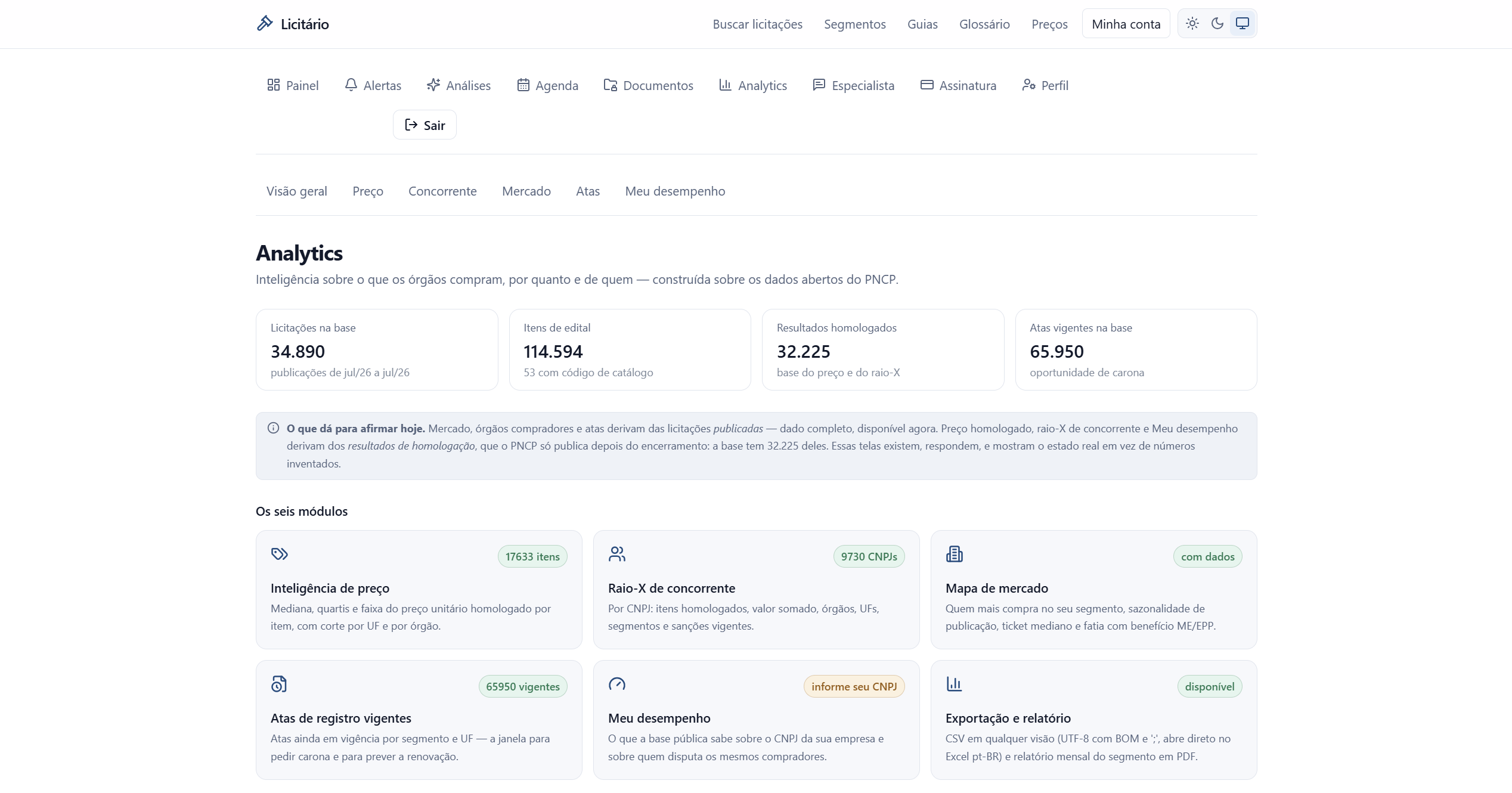Open Especialista chat icon
The height and width of the screenshot is (793, 1512).
point(819,85)
